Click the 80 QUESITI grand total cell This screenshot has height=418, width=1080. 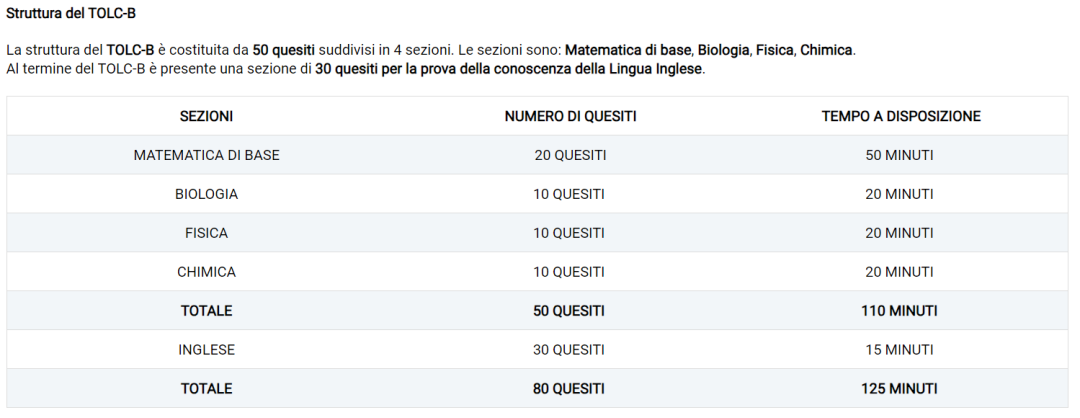pos(570,389)
